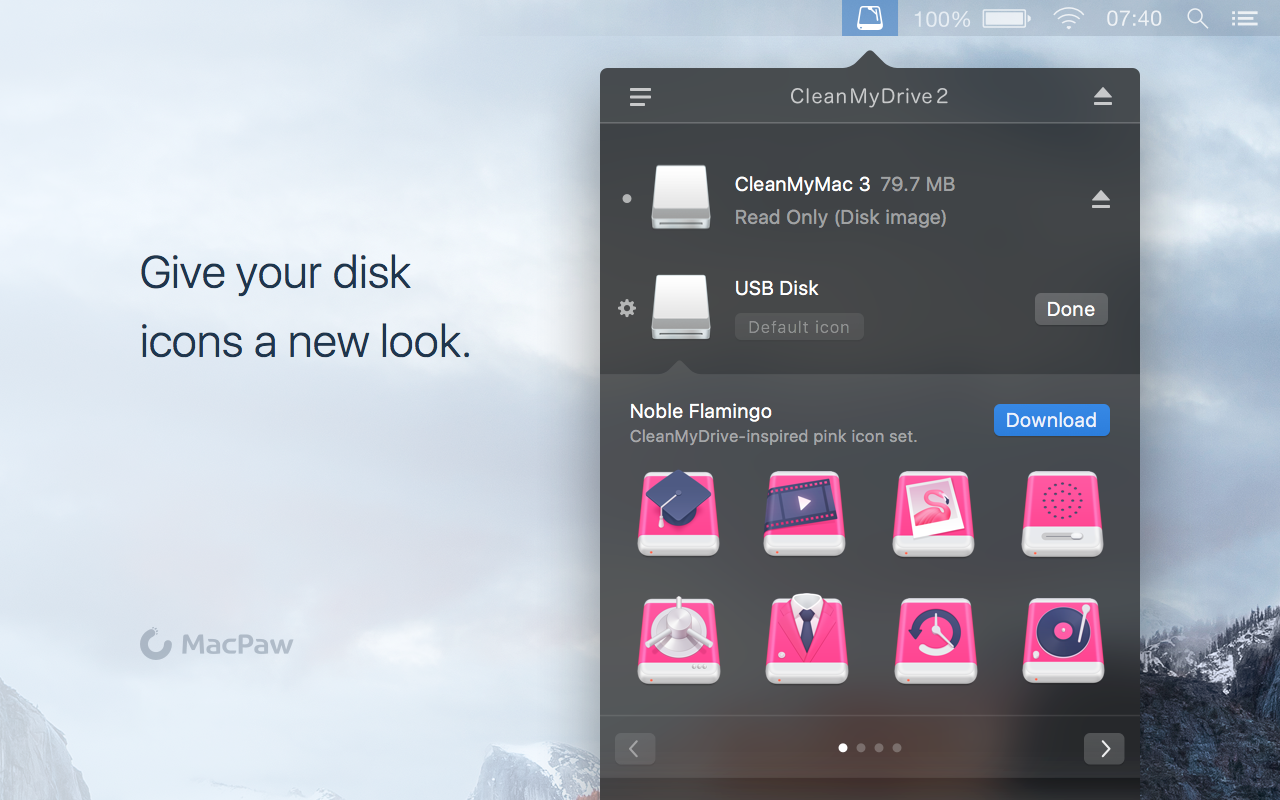Click the CleanMyMac 3 drive icon
1280x800 pixels.
click(x=681, y=198)
